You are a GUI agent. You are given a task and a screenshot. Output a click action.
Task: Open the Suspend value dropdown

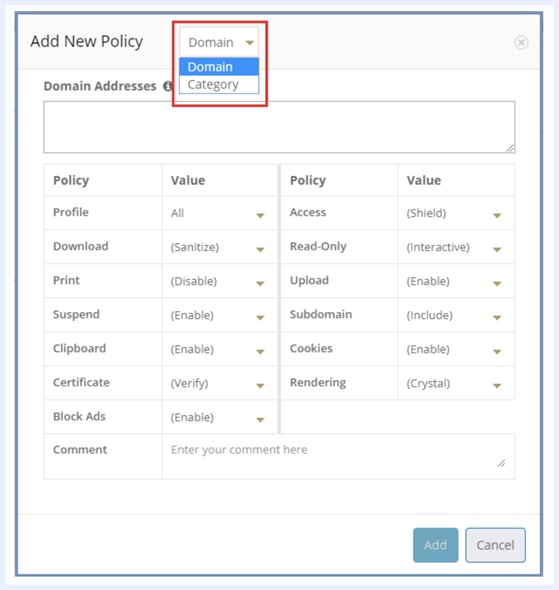(218, 315)
